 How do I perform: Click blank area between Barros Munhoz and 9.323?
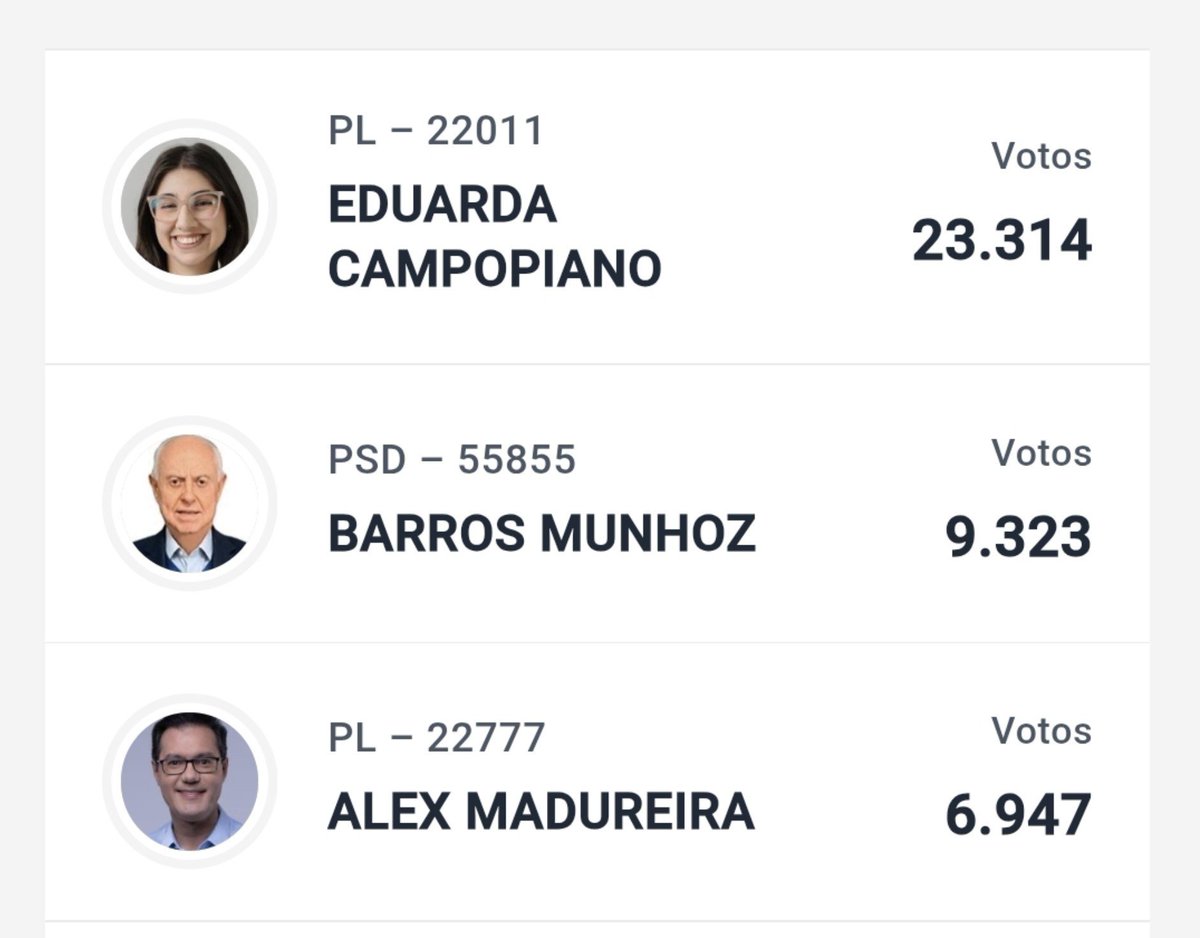coord(850,536)
